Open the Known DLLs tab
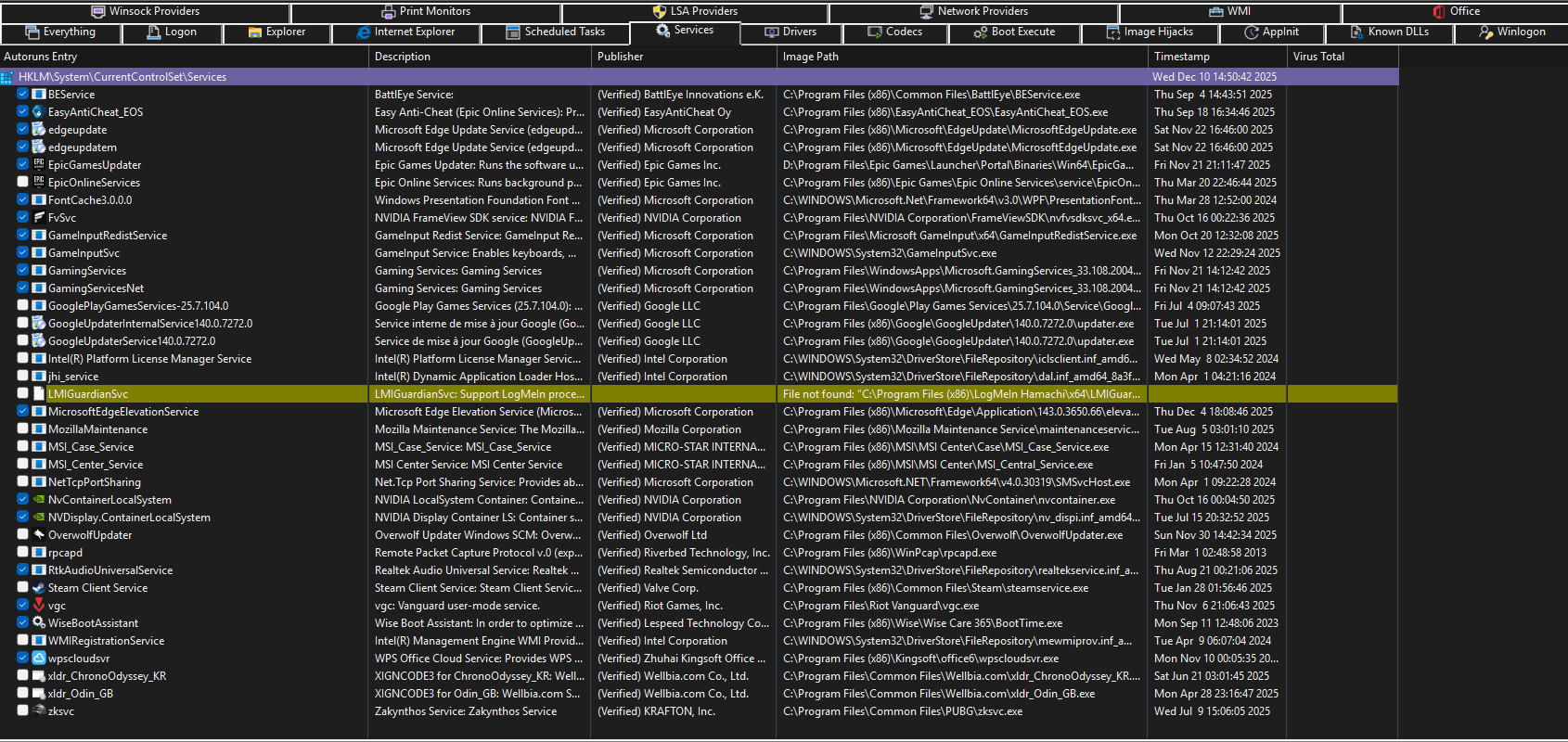Image resolution: width=1568 pixels, height=742 pixels. click(x=1390, y=32)
